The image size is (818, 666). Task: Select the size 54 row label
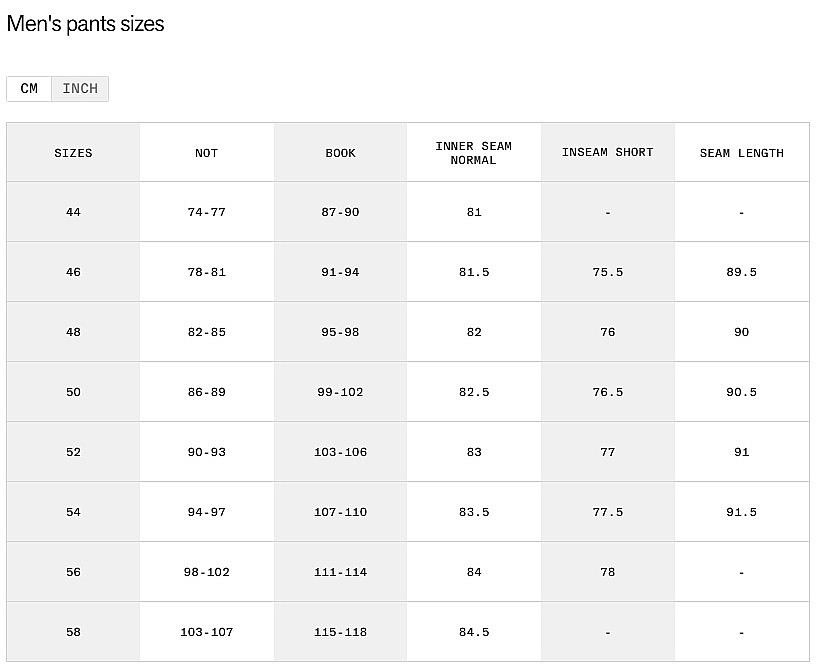(73, 512)
